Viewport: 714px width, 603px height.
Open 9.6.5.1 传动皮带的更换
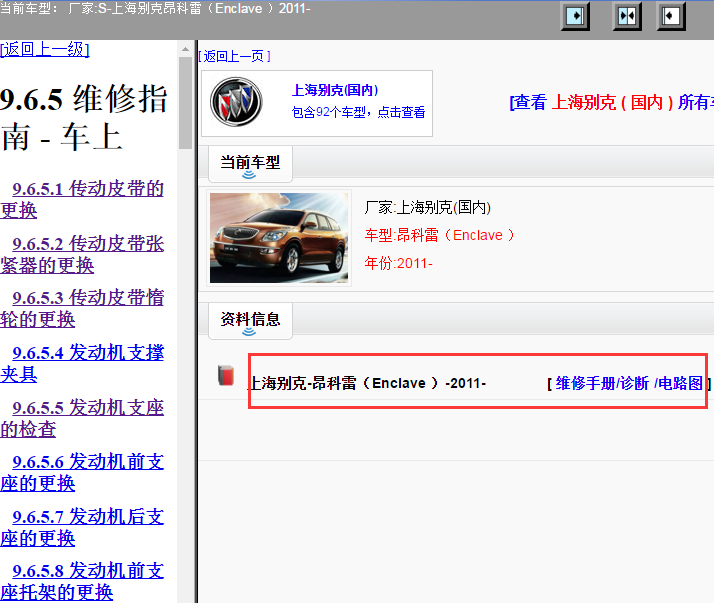82,199
